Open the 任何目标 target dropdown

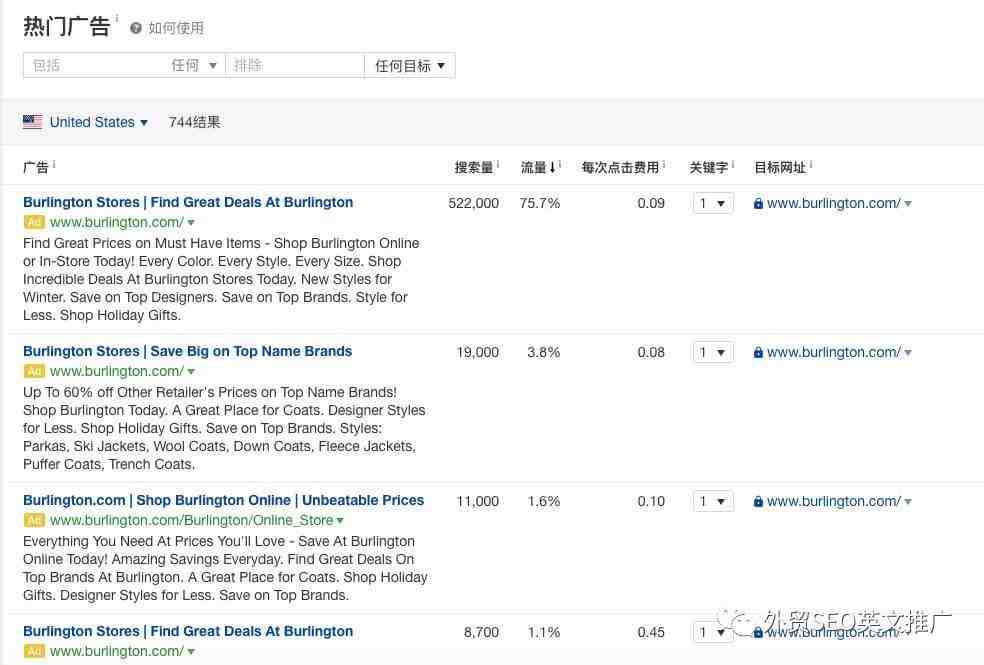coord(410,65)
